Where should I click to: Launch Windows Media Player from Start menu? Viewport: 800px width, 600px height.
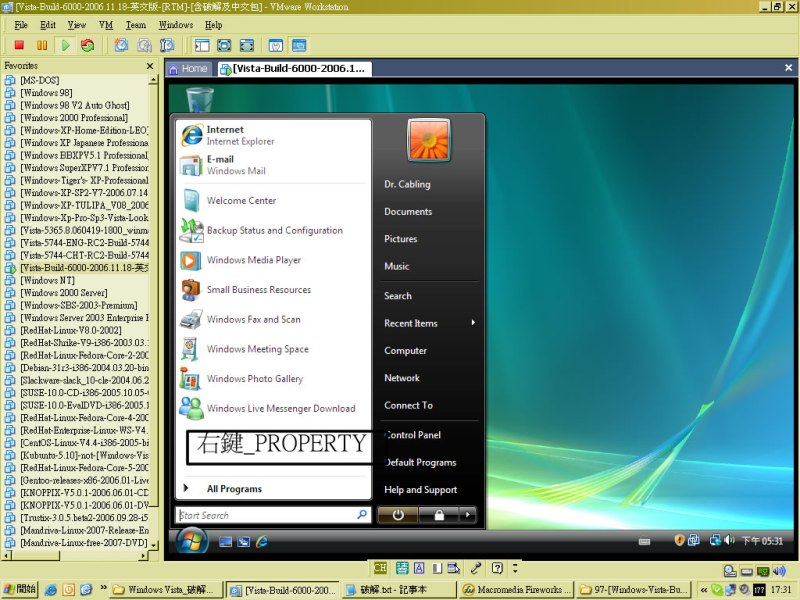273,260
